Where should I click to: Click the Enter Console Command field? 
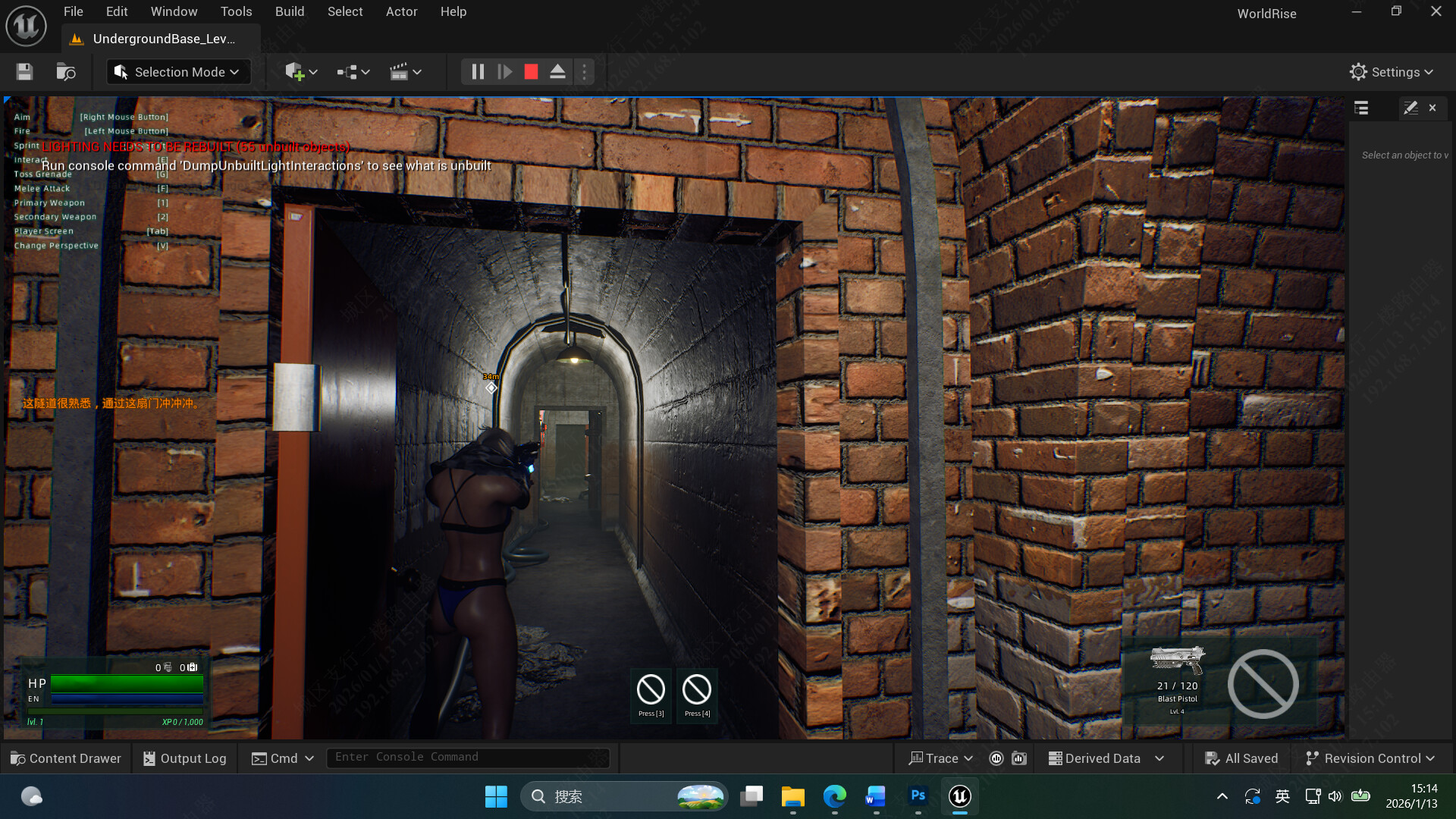pyautogui.click(x=467, y=757)
